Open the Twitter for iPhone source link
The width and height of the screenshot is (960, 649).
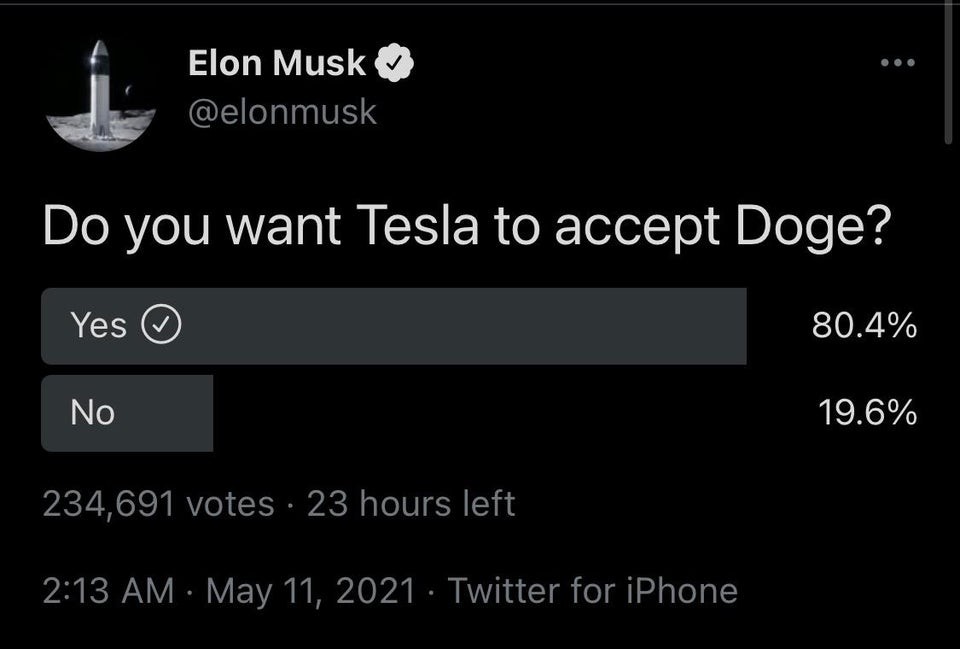[593, 591]
